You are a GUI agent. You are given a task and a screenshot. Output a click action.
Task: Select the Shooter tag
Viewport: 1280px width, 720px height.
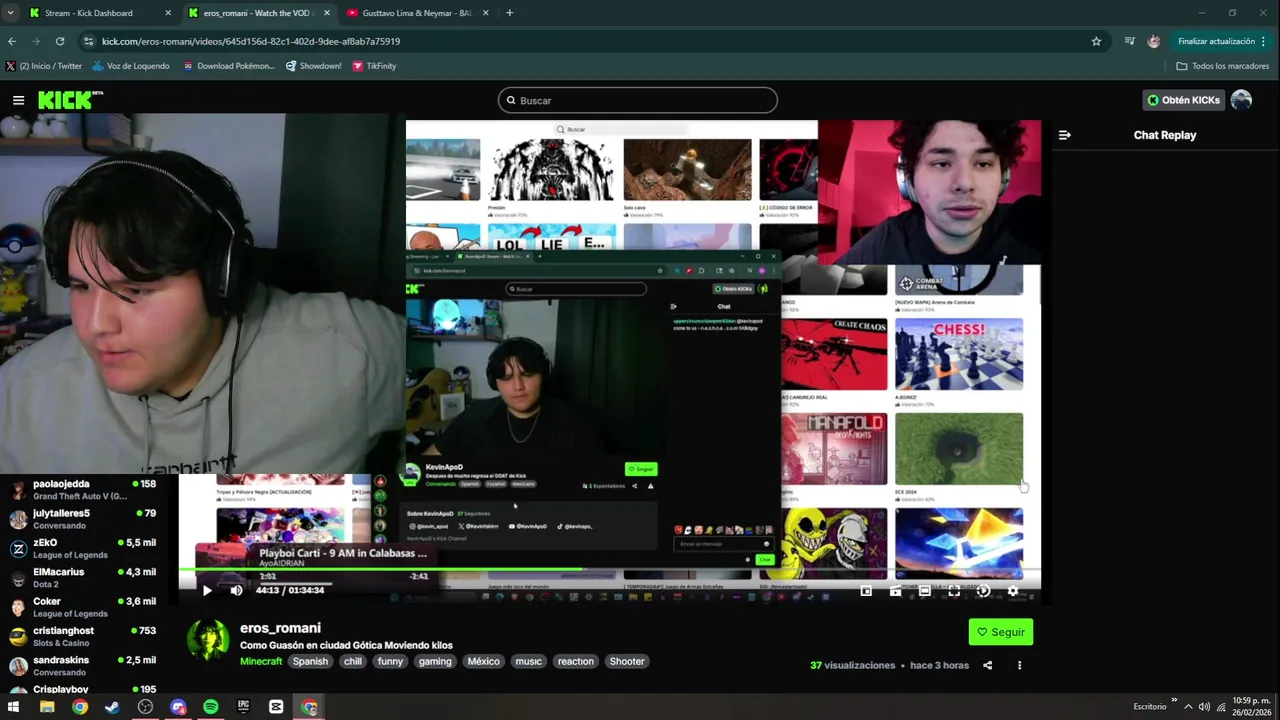coord(627,661)
